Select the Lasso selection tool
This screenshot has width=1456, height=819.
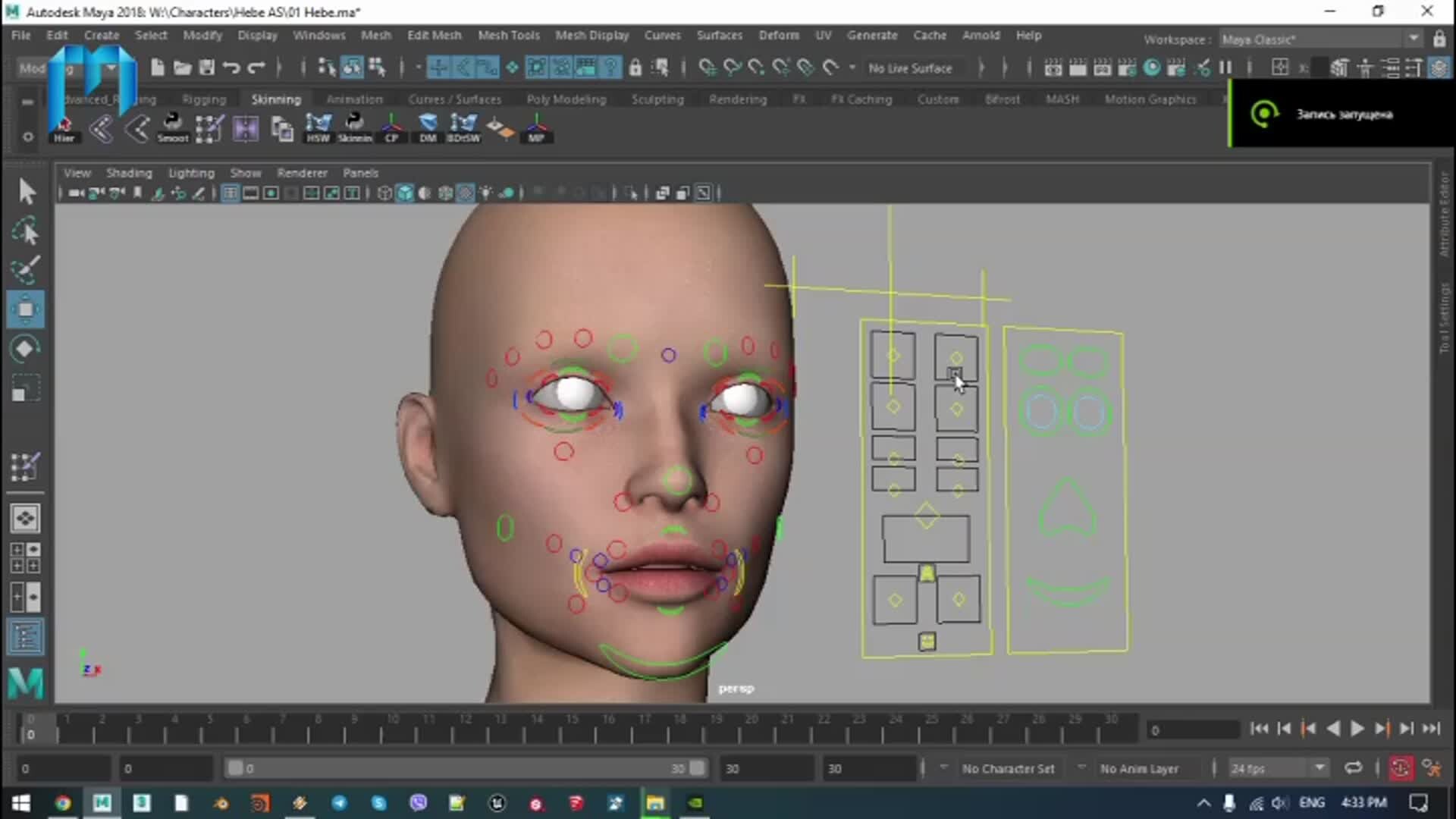pos(27,231)
